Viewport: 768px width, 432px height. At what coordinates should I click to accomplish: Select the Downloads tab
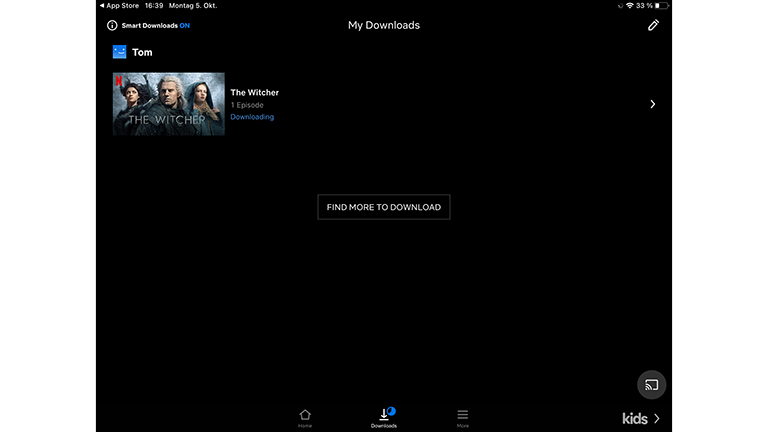tap(384, 418)
